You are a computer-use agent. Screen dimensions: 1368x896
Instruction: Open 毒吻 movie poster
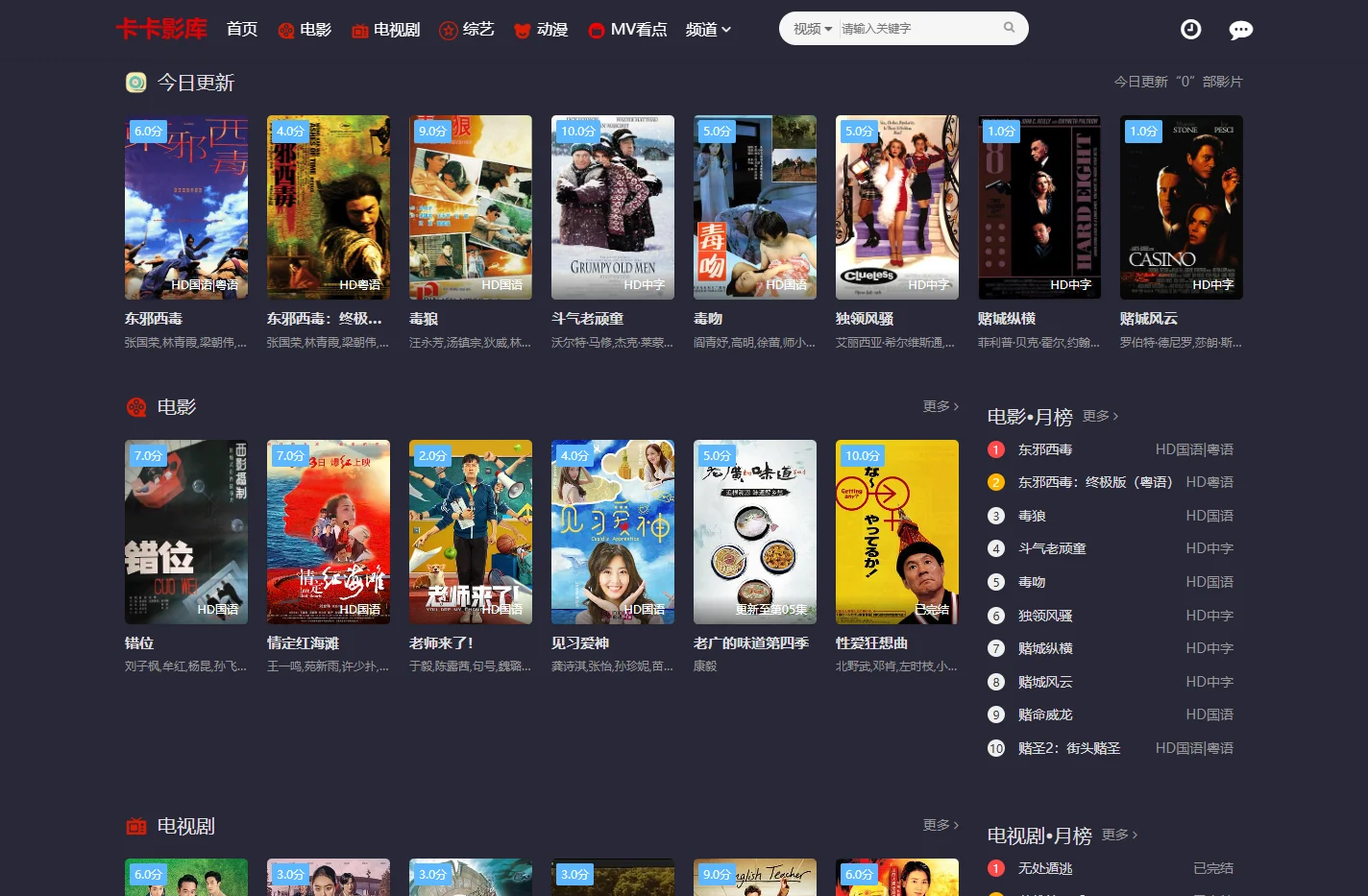pos(755,207)
